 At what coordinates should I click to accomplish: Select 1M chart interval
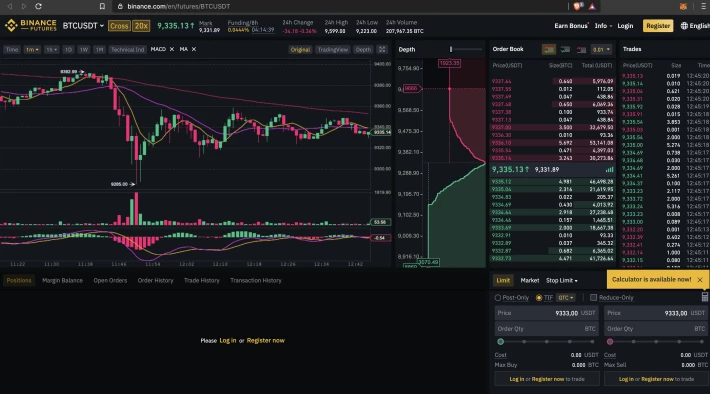tap(99, 49)
